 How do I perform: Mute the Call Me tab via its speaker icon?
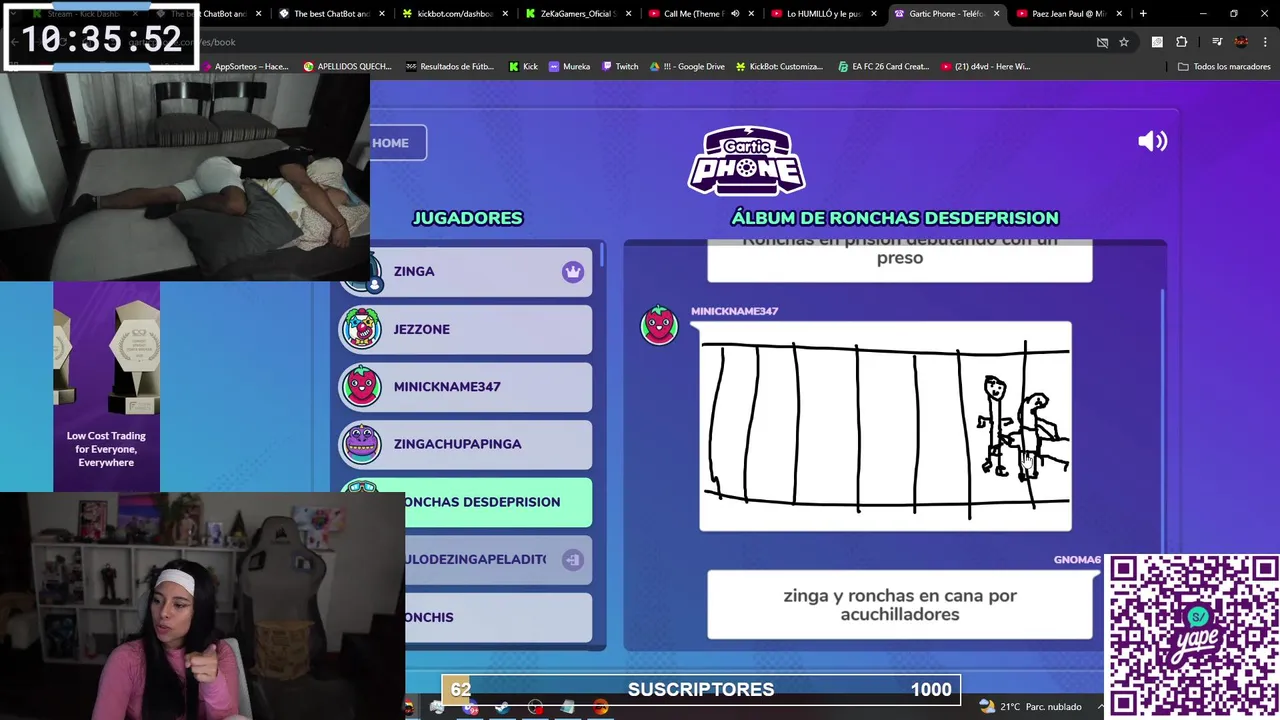click(735, 14)
